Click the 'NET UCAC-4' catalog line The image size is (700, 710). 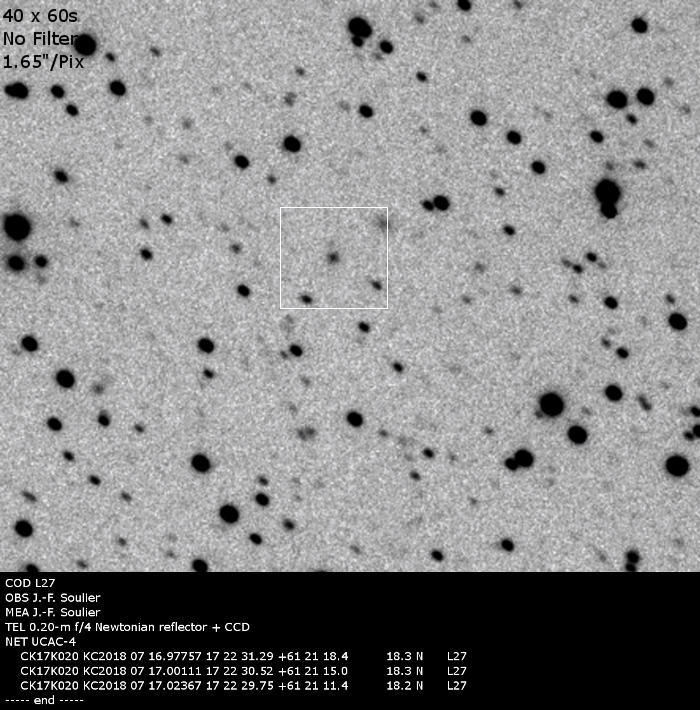[x=40, y=642]
